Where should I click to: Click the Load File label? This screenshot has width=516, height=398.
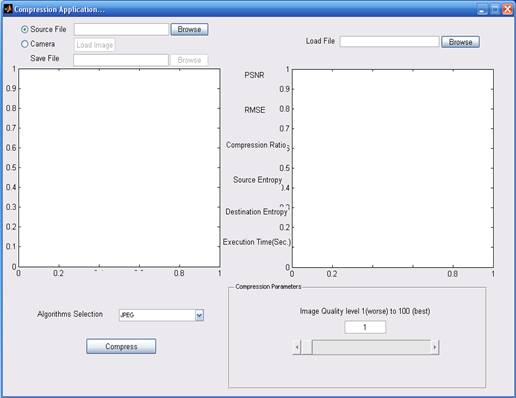(x=320, y=41)
